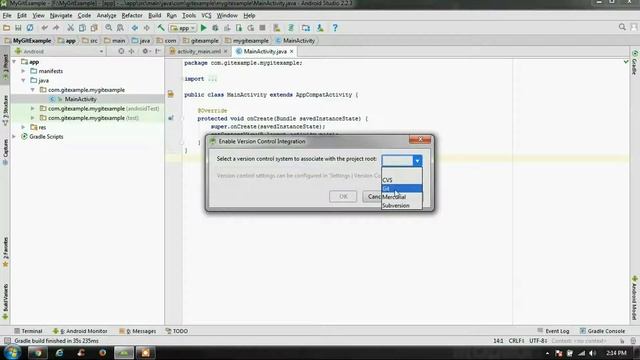This screenshot has width=640, height=360.
Task: Click the Scroll from Source target icon
Action: pos(121,51)
